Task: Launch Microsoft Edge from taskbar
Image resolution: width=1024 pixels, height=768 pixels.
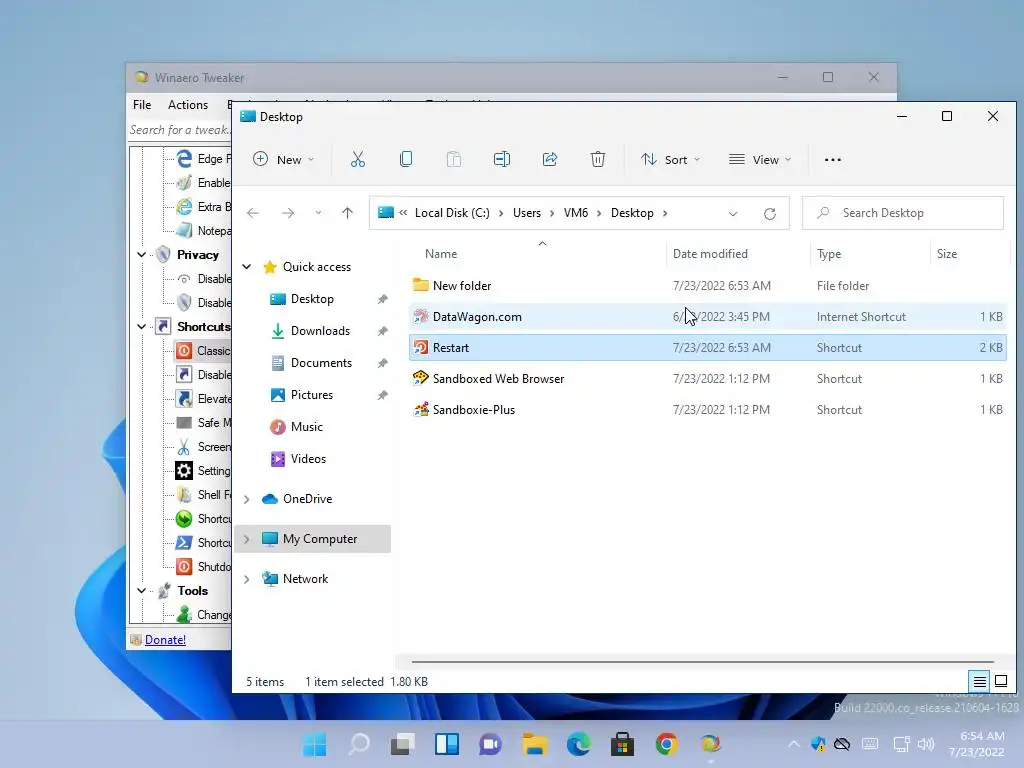Action: (579, 744)
